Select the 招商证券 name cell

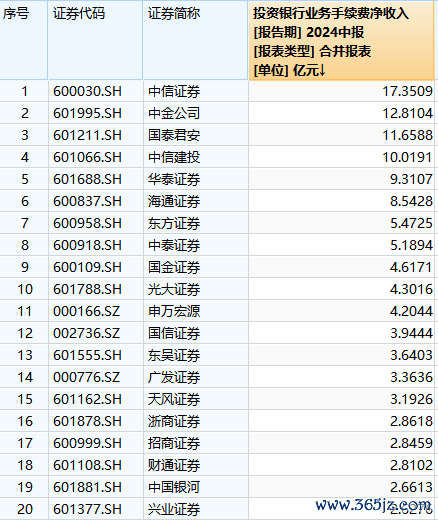pos(195,443)
